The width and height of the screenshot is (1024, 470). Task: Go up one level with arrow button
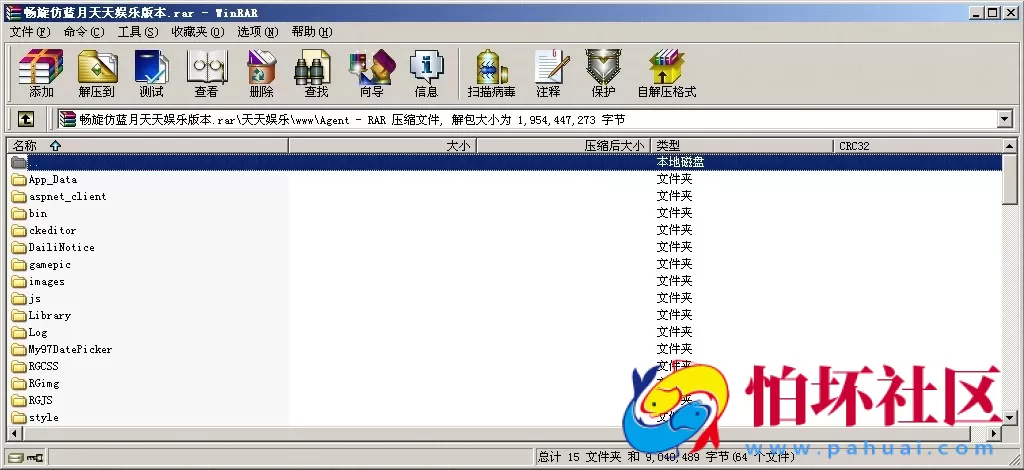[x=25, y=119]
